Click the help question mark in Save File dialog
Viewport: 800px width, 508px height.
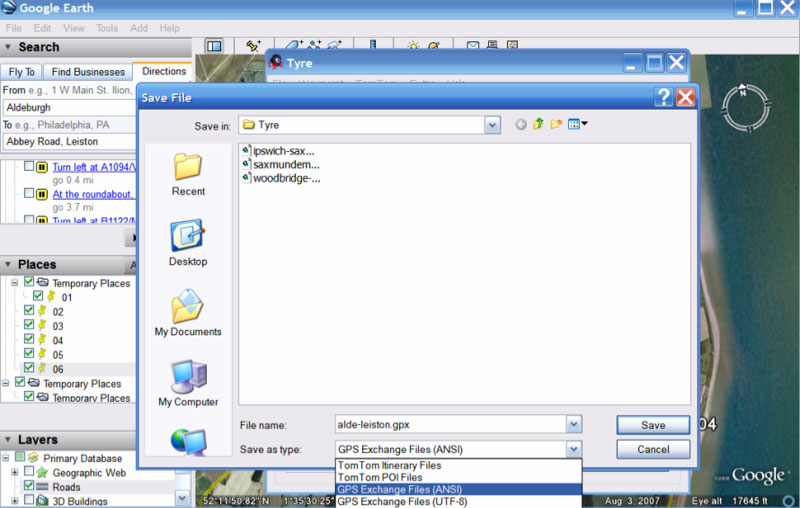pyautogui.click(x=663, y=97)
